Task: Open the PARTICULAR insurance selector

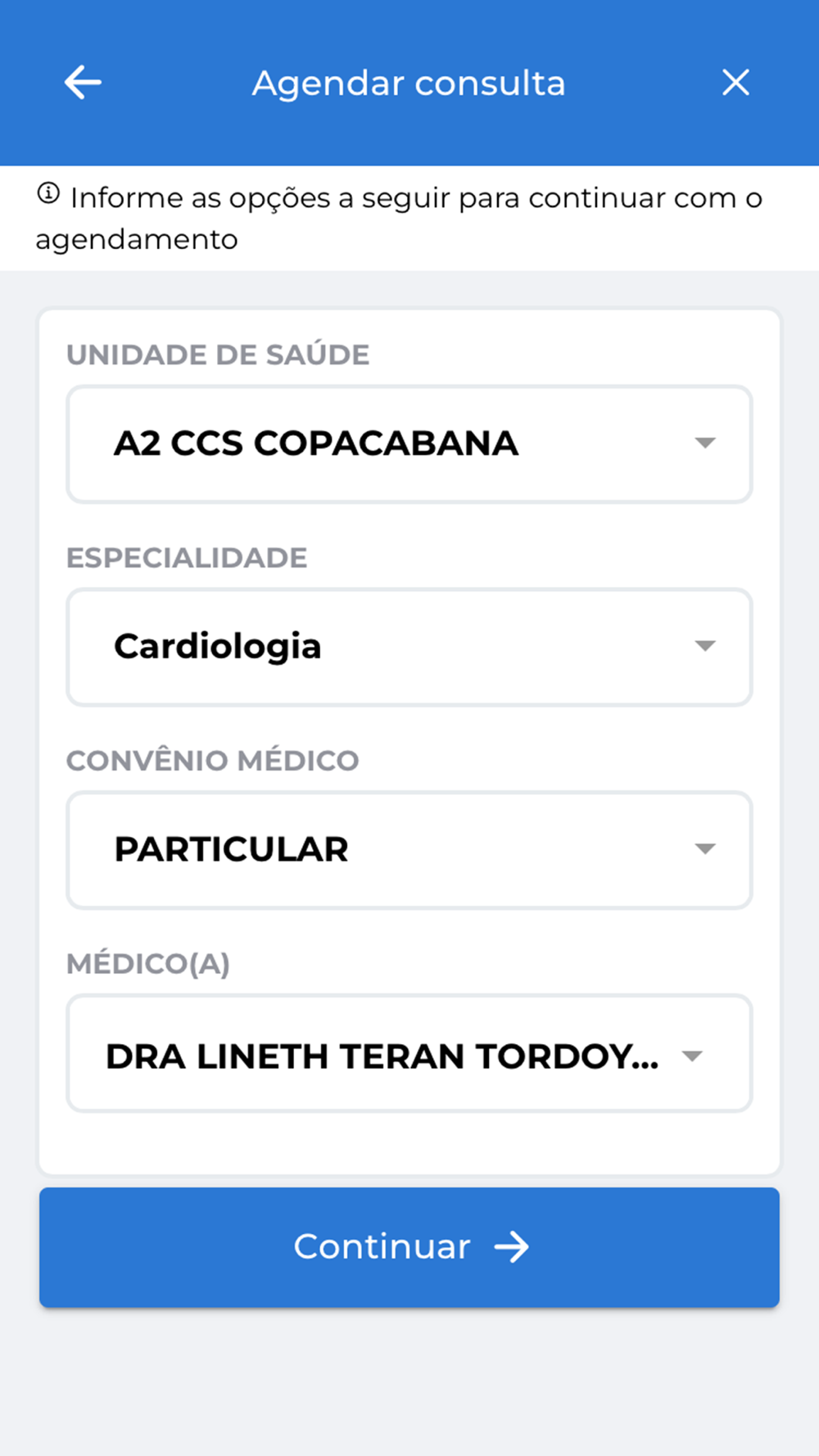Action: (232, 850)
